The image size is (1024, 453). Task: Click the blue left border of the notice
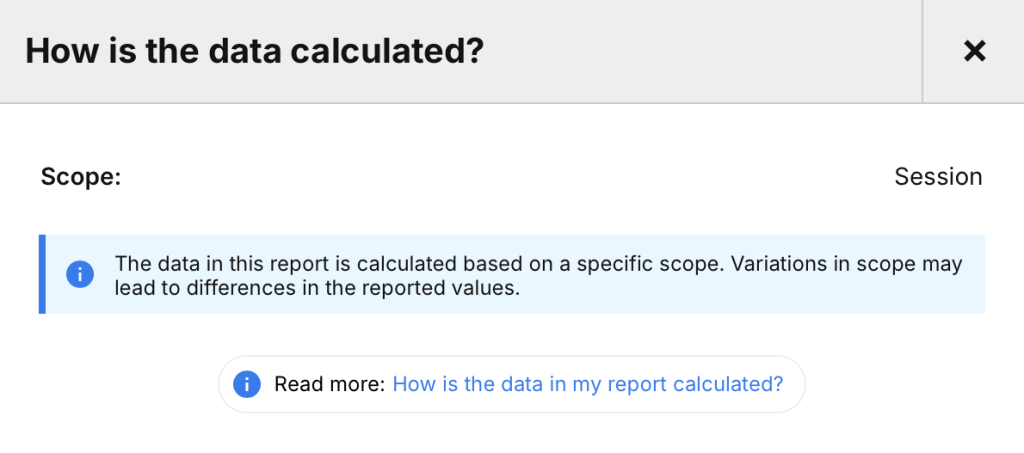pos(42,274)
